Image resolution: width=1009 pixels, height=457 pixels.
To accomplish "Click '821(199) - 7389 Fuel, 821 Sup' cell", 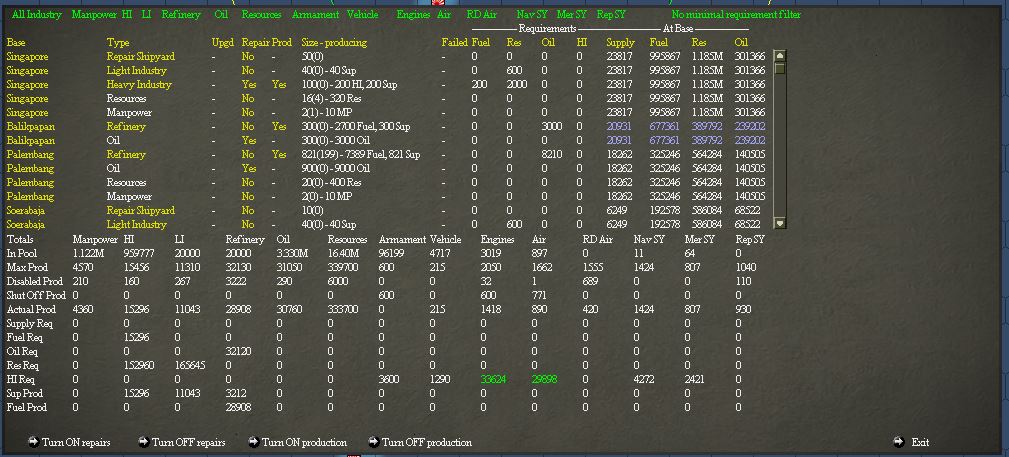I will coord(360,155).
